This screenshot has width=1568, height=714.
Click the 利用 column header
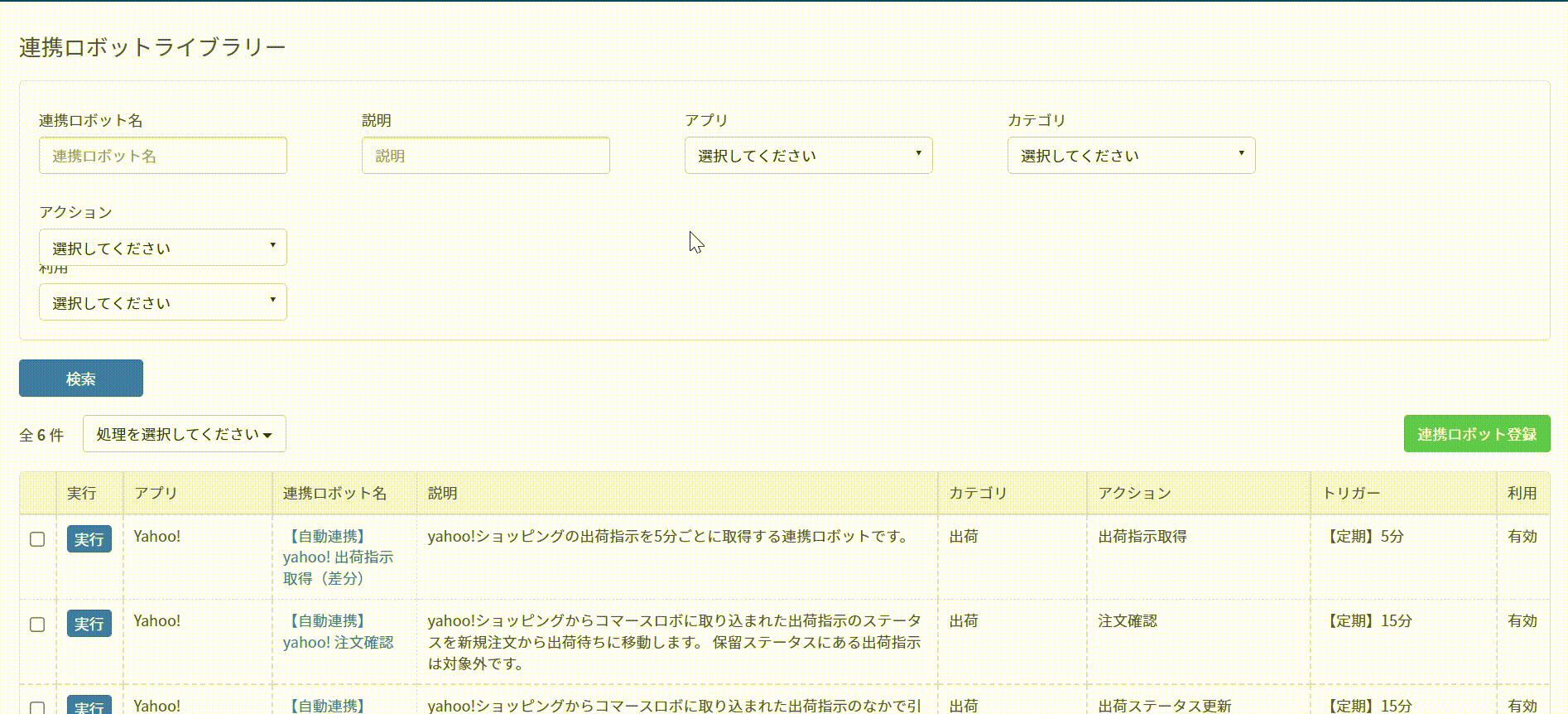[x=1522, y=494]
